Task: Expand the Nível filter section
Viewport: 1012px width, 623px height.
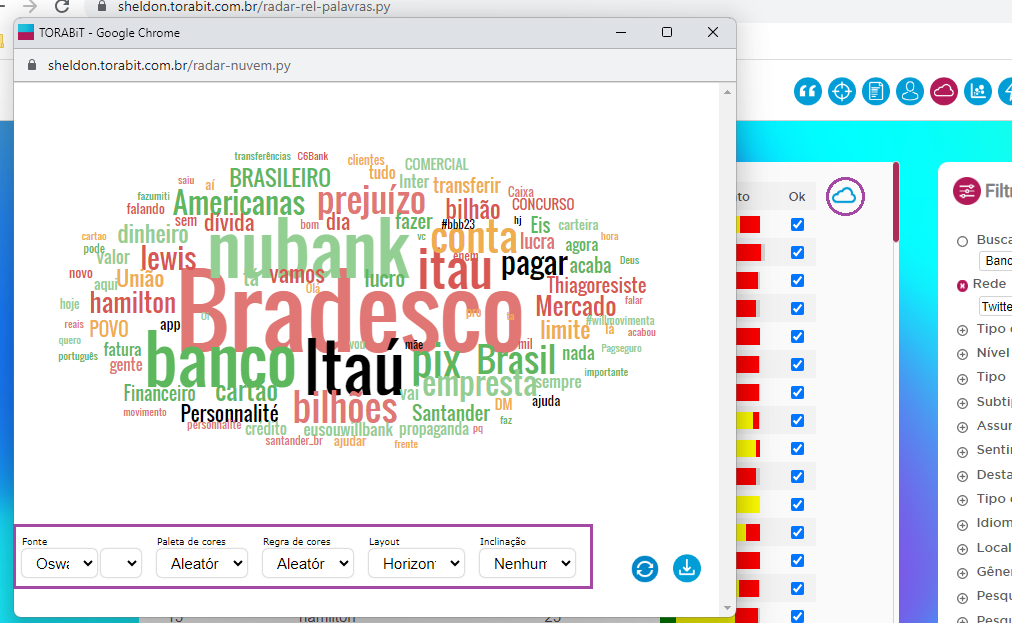Action: click(962, 354)
